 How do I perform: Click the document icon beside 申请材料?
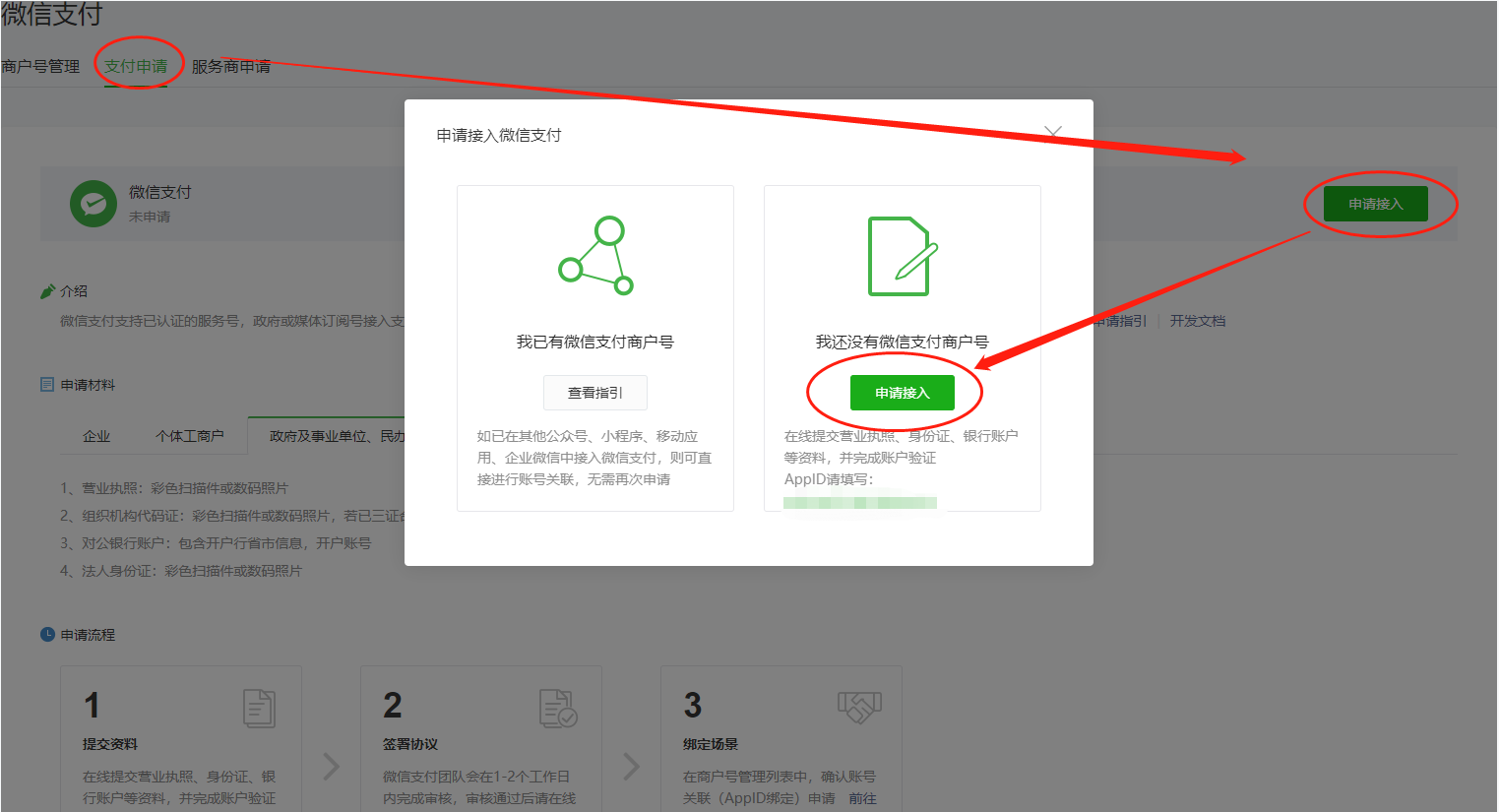coord(47,385)
